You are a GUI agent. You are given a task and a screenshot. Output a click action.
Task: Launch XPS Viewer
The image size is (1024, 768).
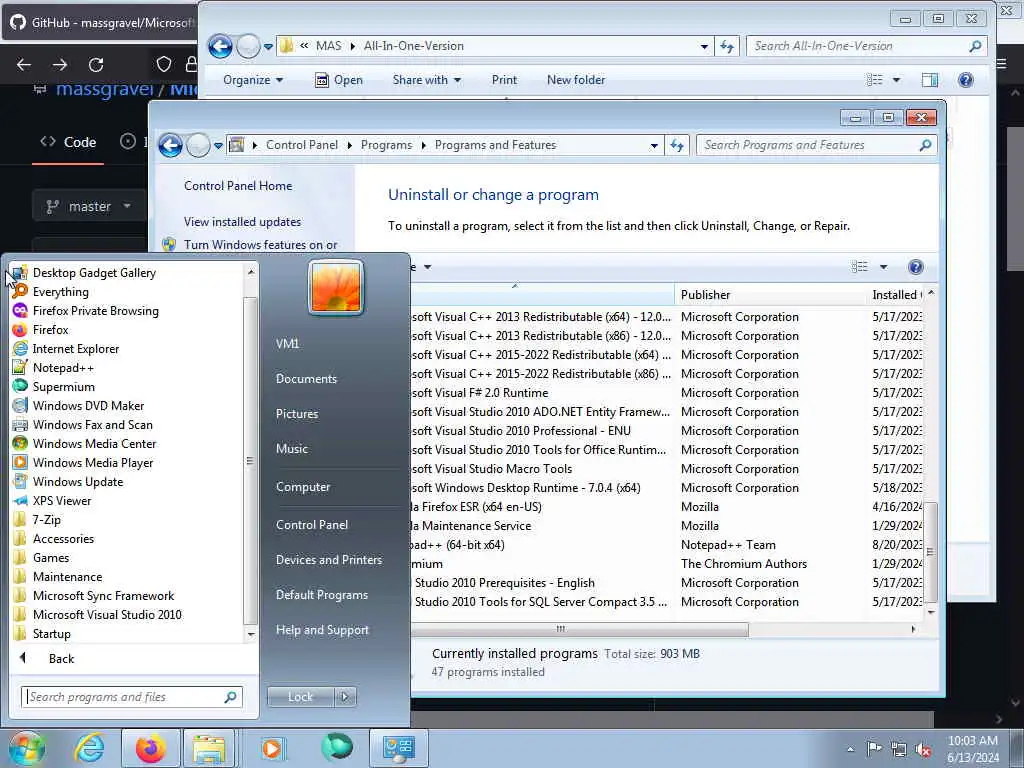pyautogui.click(x=61, y=500)
